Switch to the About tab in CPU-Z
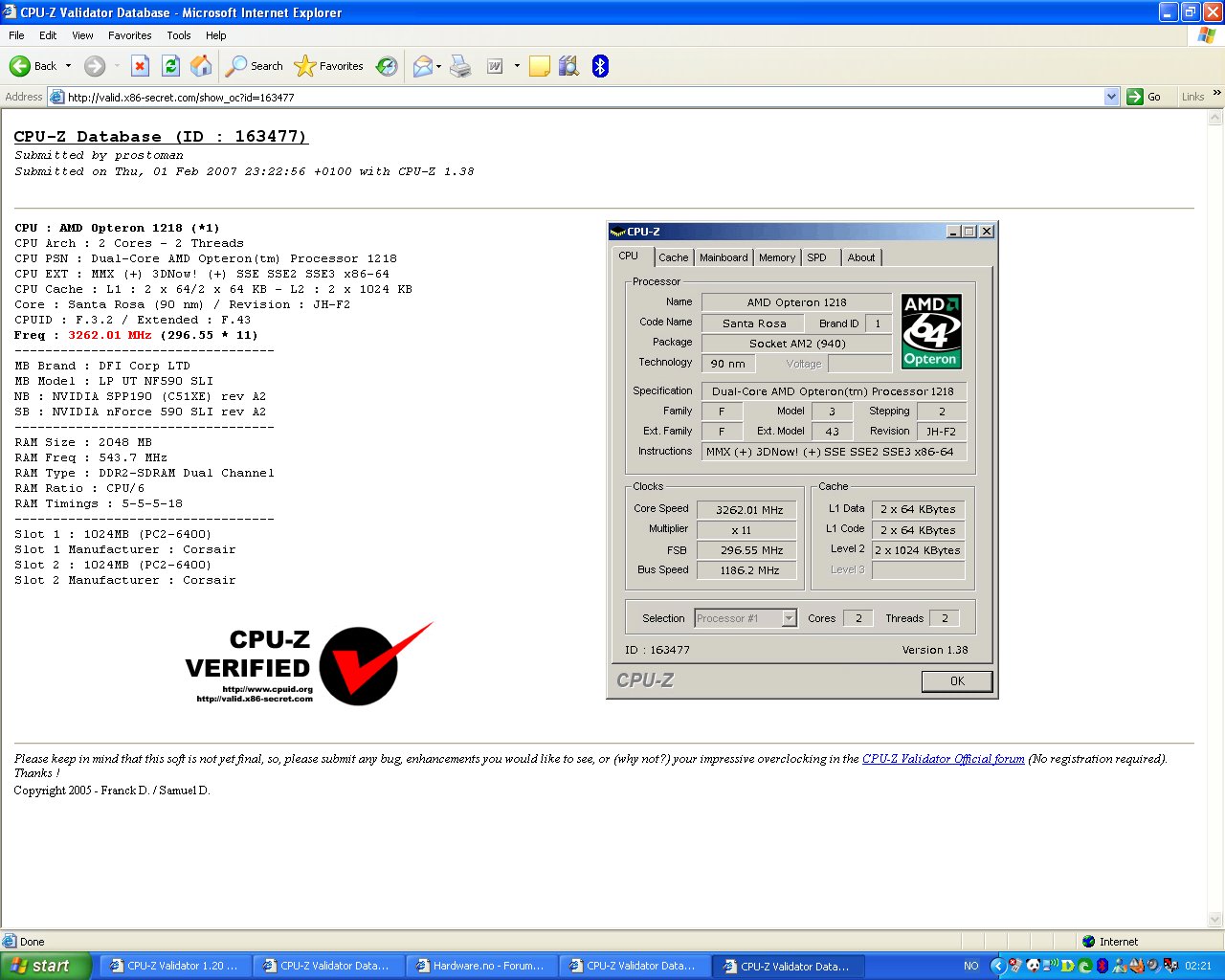Viewport: 1225px width, 980px height. coord(861,257)
